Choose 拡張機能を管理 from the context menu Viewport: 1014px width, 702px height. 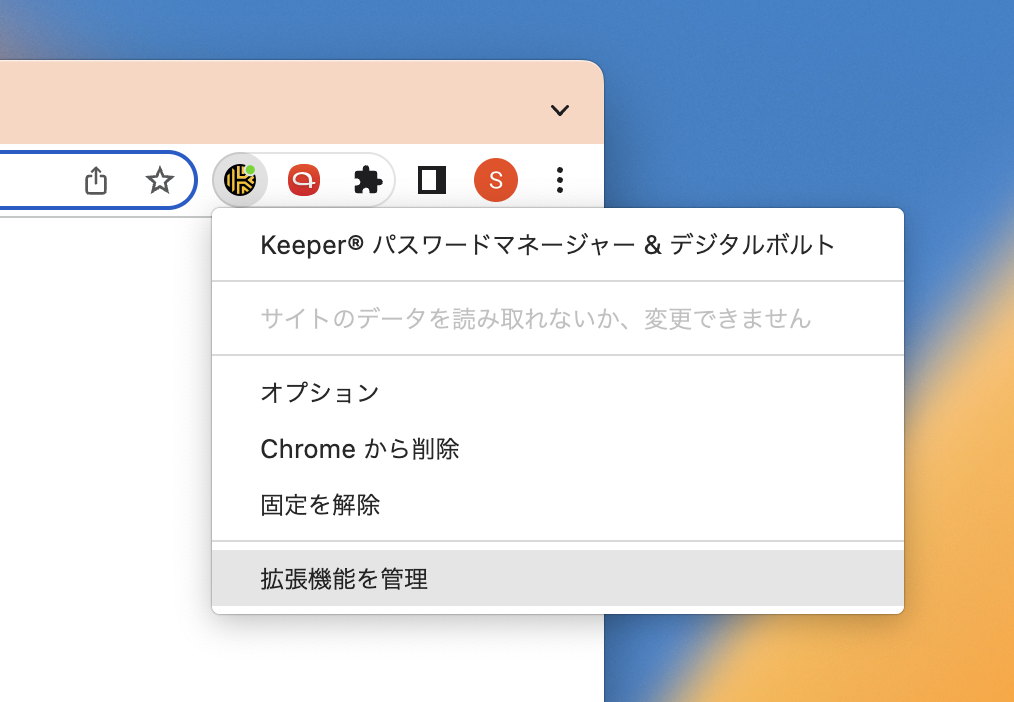344,578
